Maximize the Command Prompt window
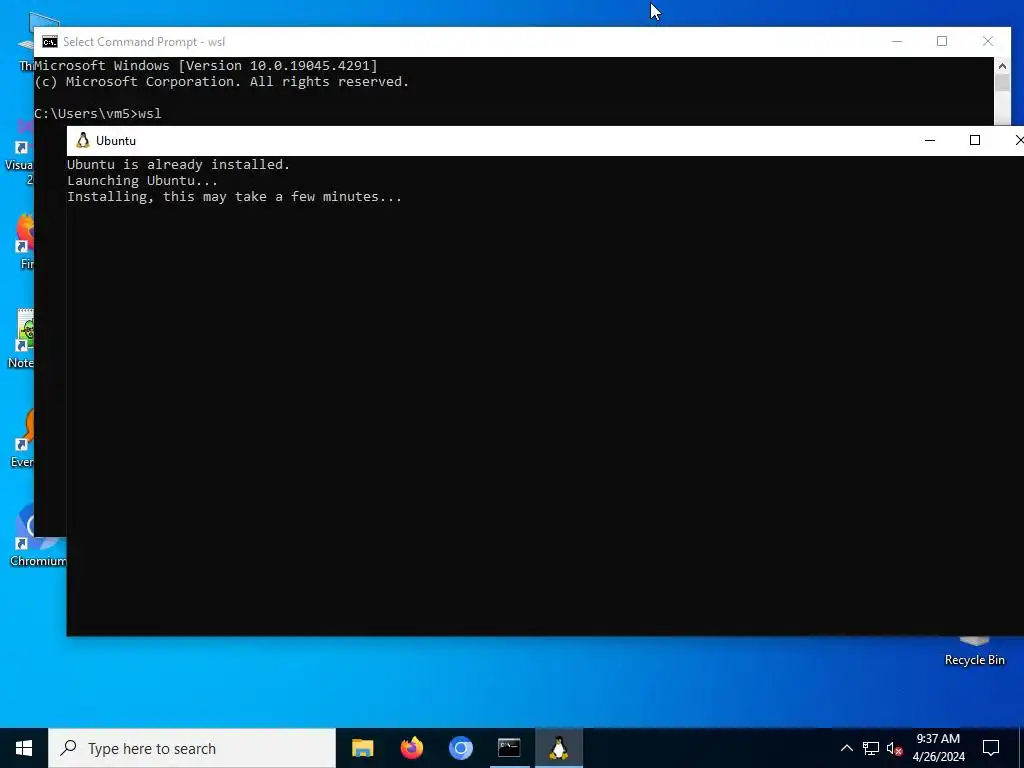The image size is (1024, 768). coord(942,42)
